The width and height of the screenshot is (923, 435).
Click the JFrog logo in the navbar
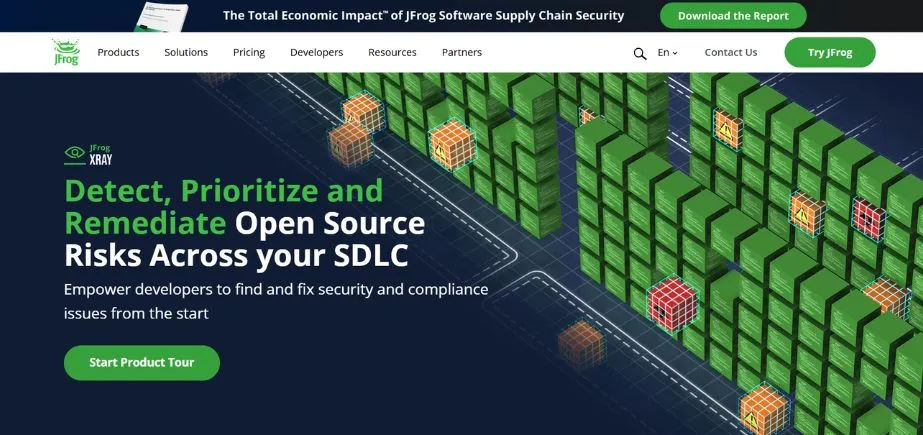[x=66, y=52]
